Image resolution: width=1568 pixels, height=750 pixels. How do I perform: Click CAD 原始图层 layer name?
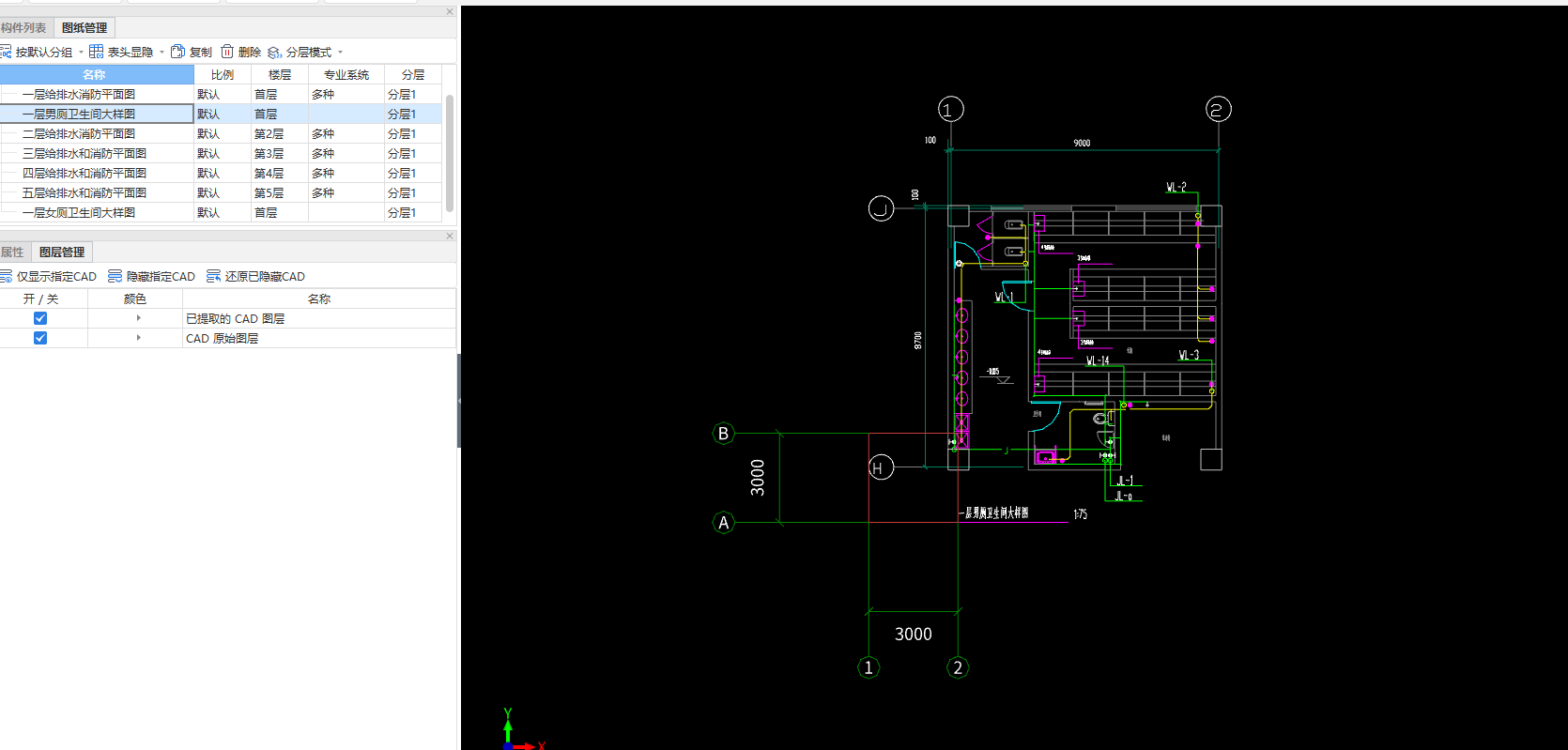tap(222, 339)
